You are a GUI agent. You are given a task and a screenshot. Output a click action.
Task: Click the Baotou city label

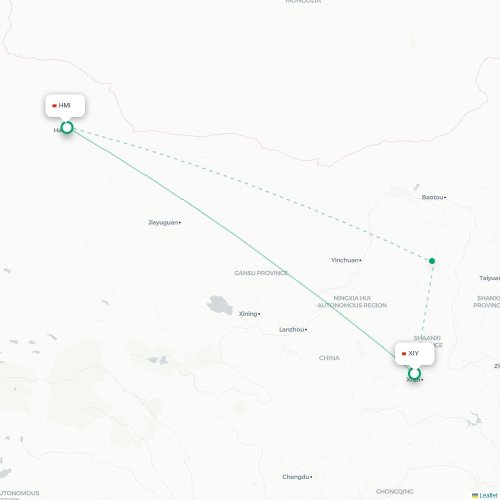point(433,197)
